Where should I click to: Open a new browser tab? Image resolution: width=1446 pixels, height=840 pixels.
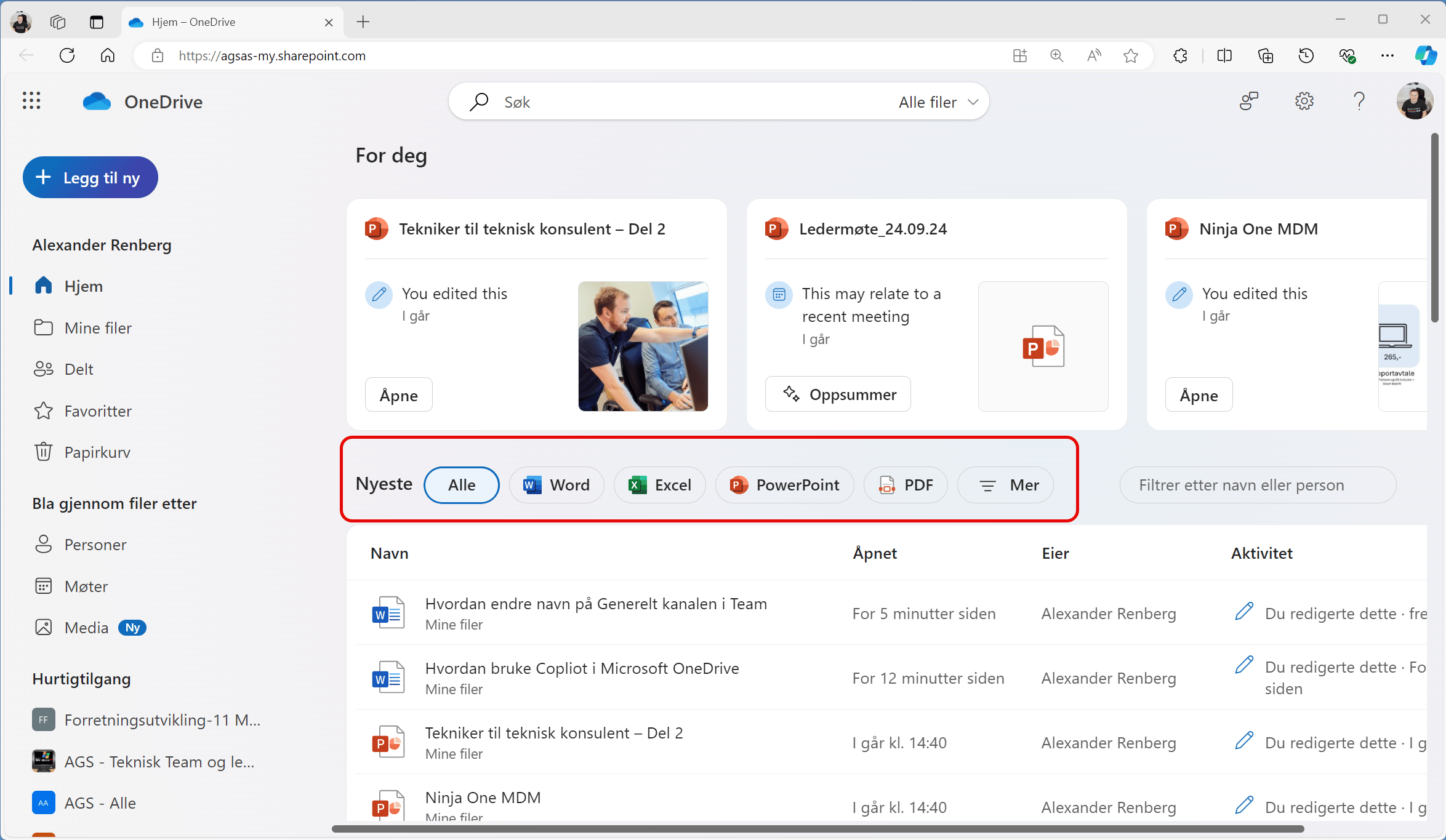[363, 22]
